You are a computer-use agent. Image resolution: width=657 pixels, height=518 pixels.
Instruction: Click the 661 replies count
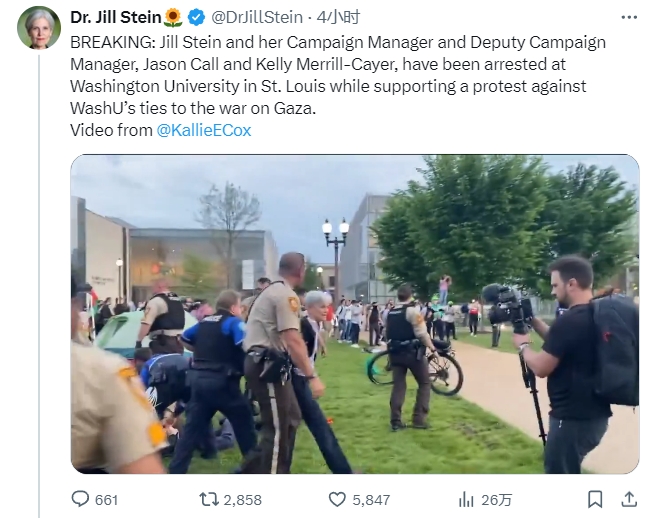106,500
